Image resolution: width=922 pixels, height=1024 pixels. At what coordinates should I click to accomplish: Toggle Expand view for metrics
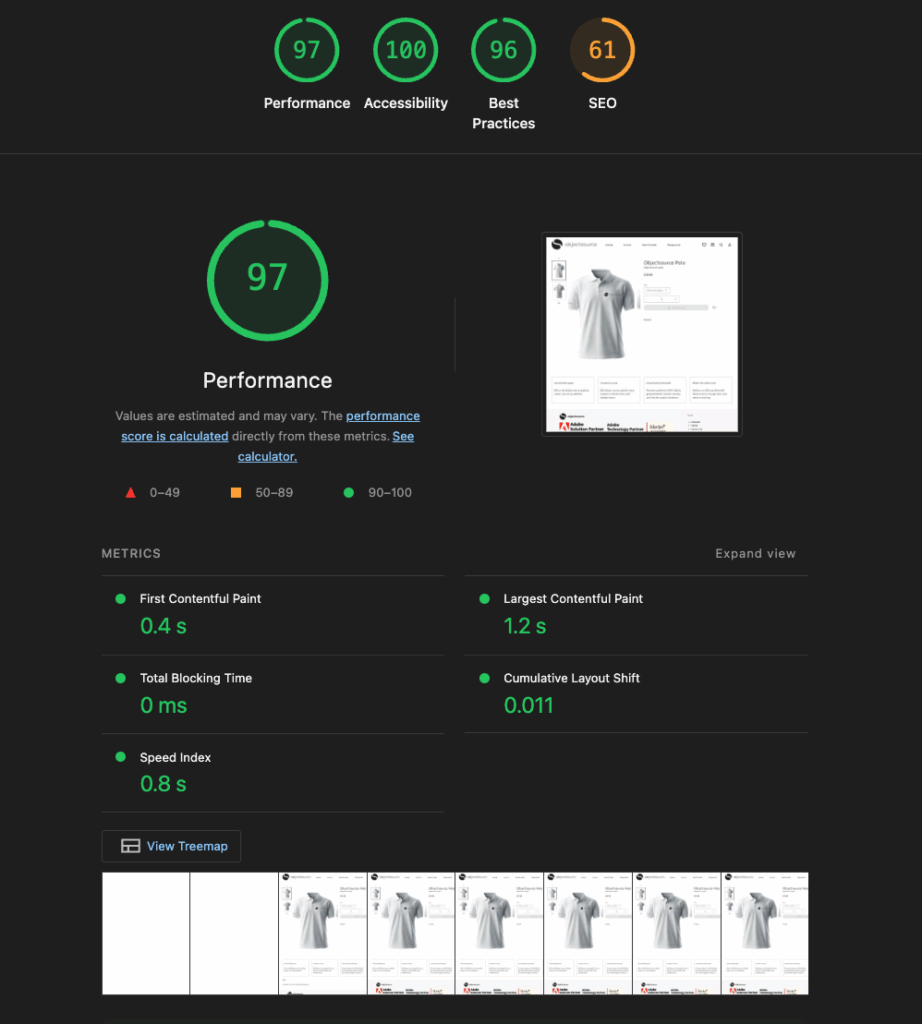(755, 554)
